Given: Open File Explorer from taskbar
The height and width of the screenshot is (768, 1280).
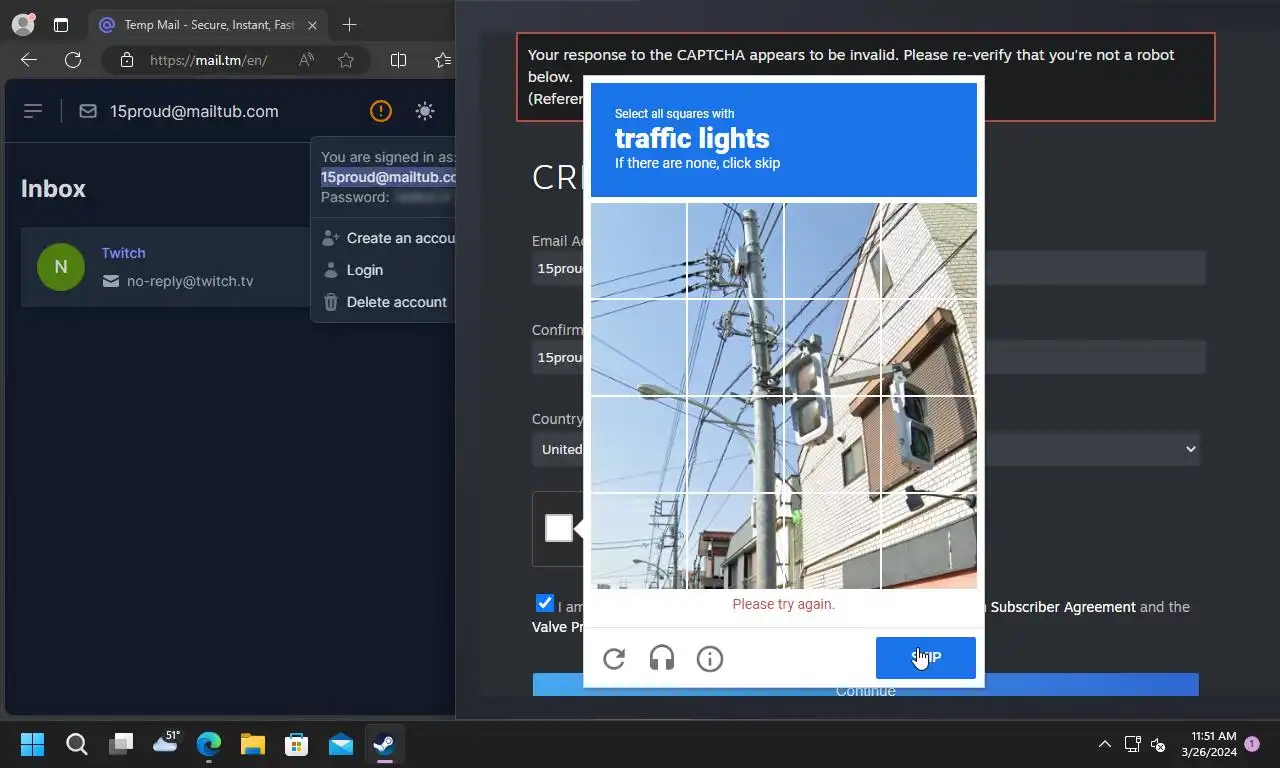Looking at the screenshot, I should coord(253,744).
